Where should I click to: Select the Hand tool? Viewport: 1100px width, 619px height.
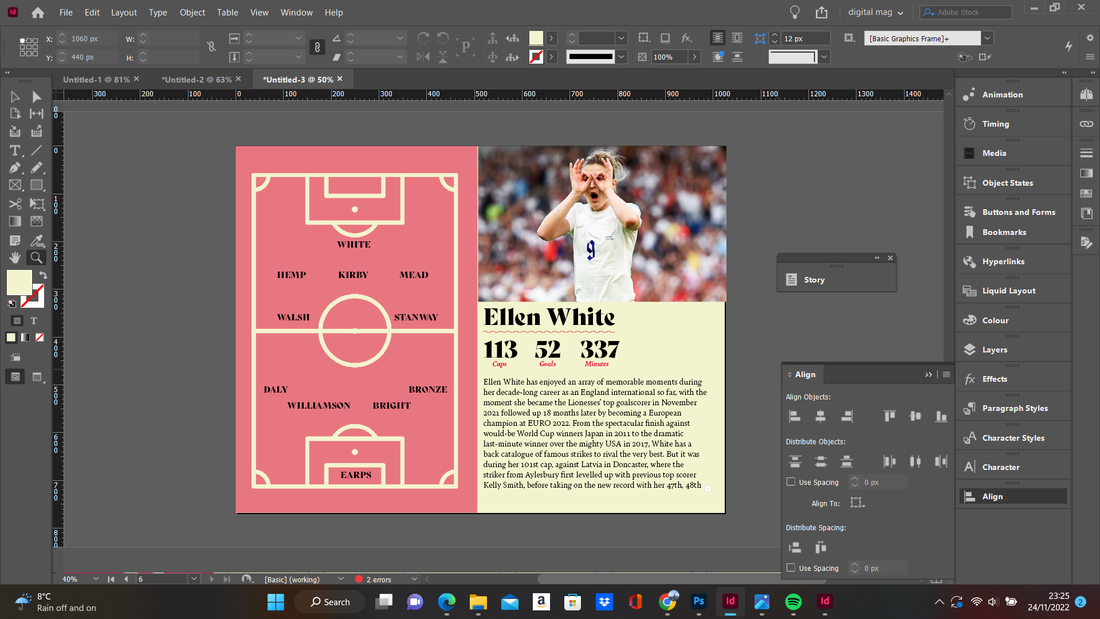(15, 258)
